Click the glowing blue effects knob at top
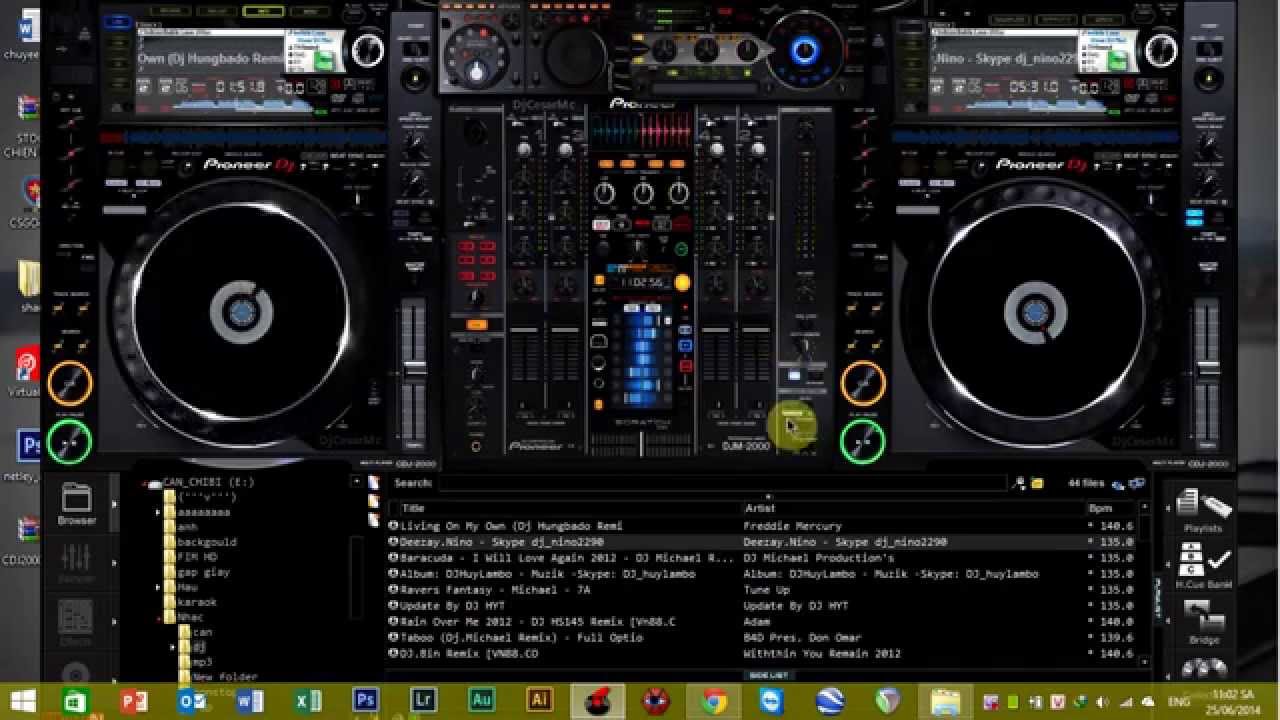1280x720 pixels. click(x=804, y=49)
